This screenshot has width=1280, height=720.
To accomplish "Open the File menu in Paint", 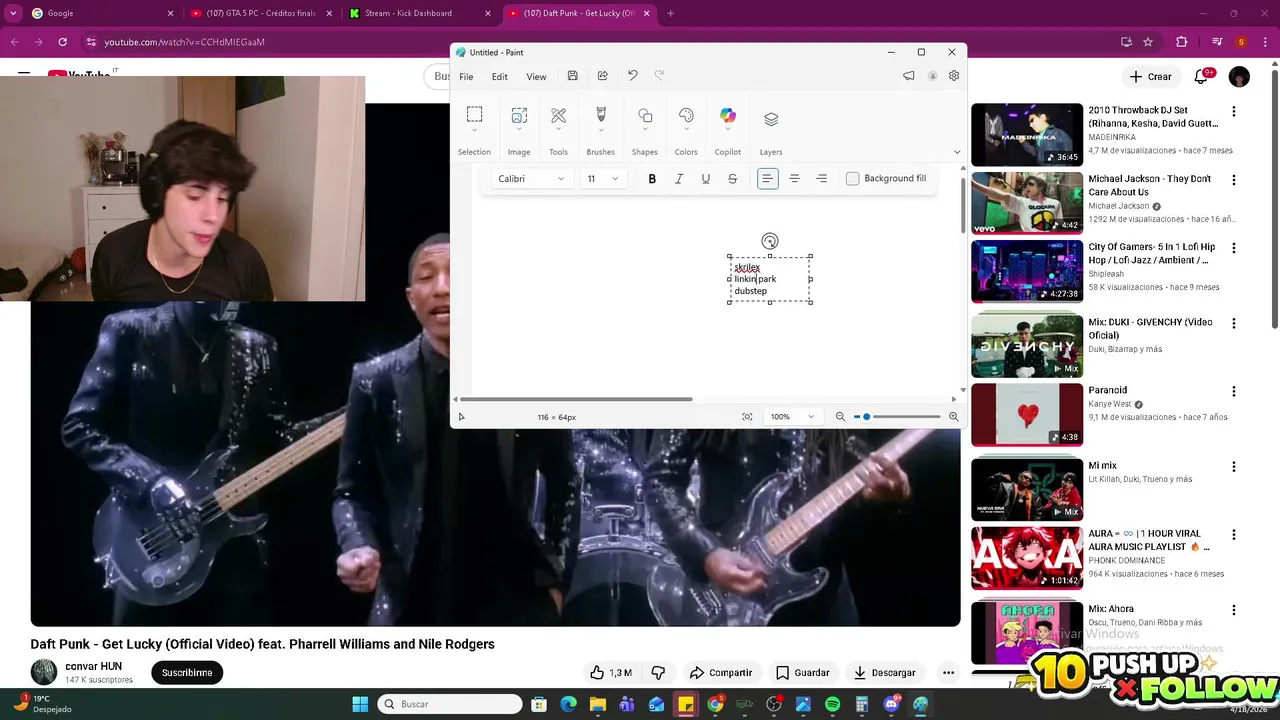I will 466,77.
